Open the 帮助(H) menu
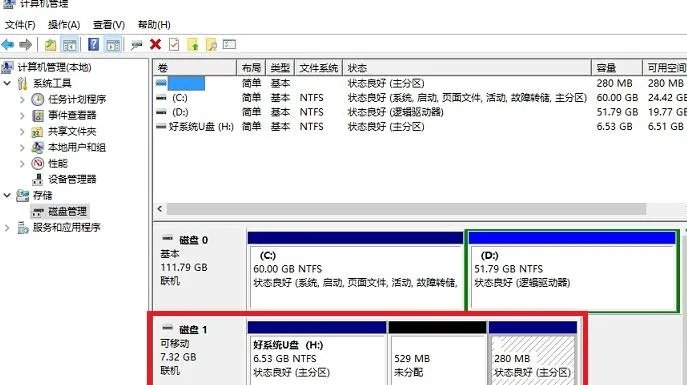Screen dimensions: 687x385 click(154, 25)
